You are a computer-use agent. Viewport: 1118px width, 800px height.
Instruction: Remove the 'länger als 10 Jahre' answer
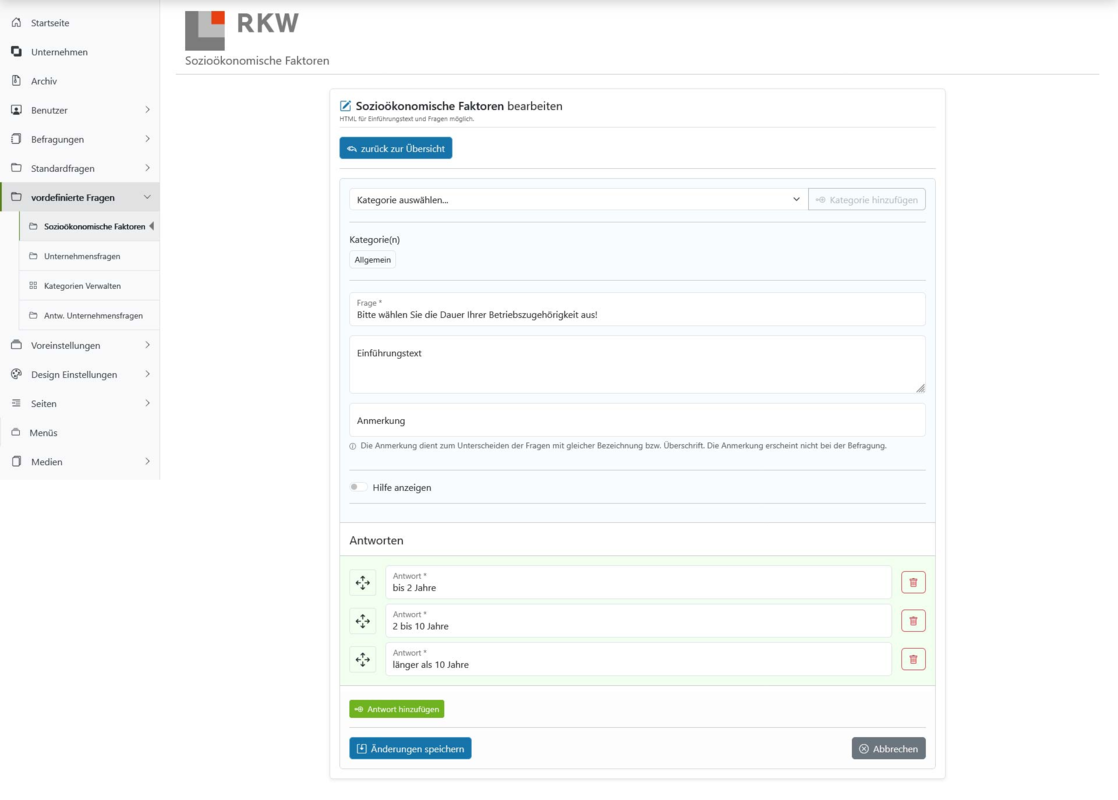tap(913, 660)
